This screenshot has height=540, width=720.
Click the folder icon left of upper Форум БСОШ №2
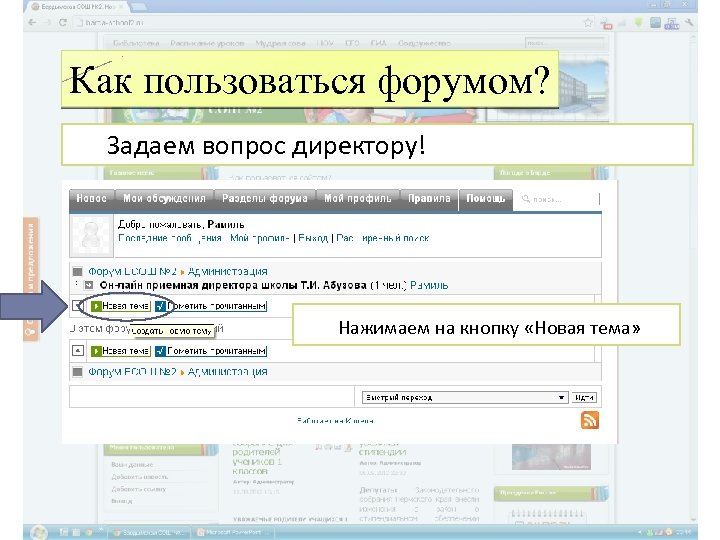77,271
